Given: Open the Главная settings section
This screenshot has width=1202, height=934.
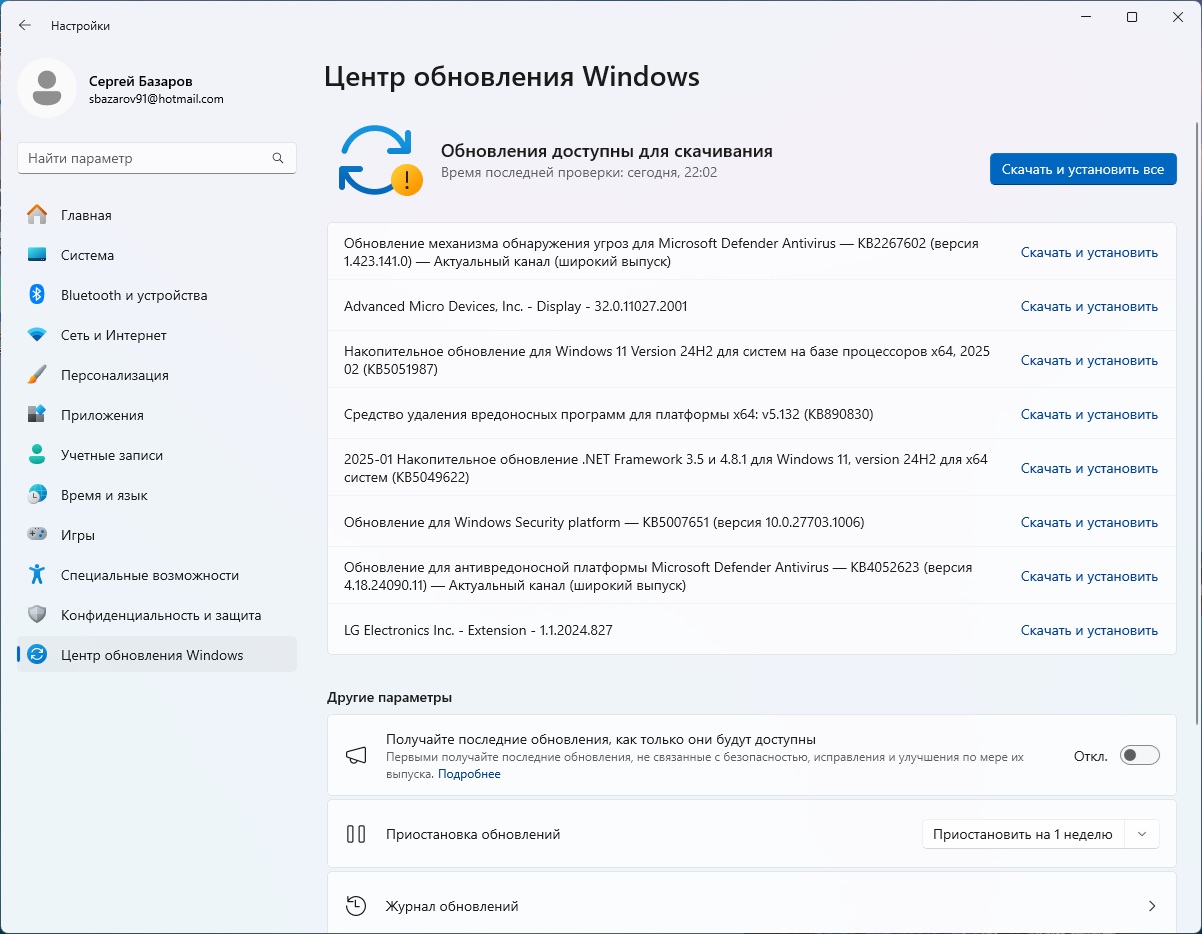Looking at the screenshot, I should [x=157, y=215].
